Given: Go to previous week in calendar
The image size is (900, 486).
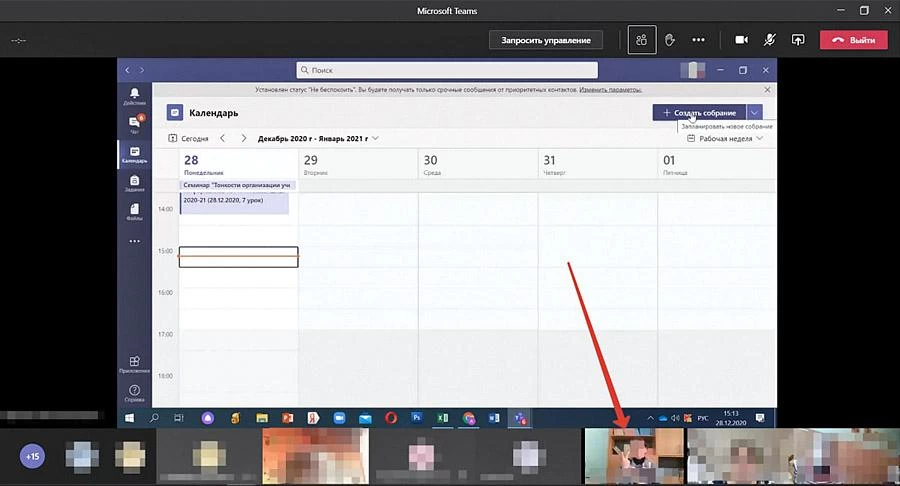Looking at the screenshot, I should click(223, 138).
